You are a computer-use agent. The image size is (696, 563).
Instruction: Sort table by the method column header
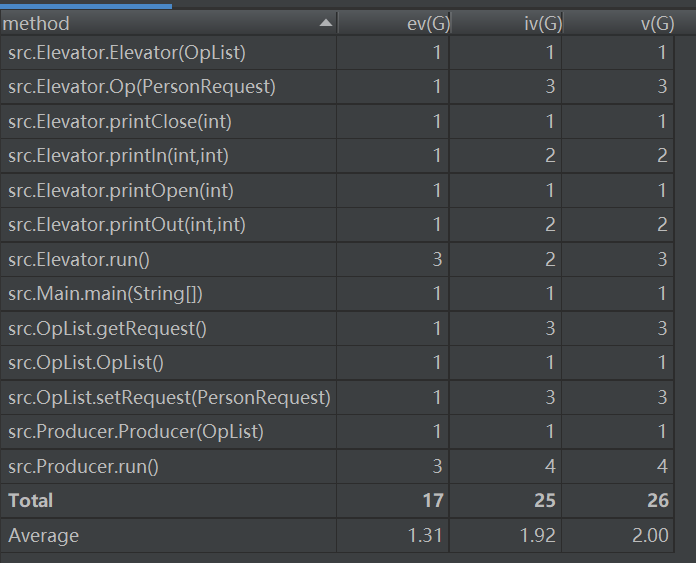click(169, 23)
